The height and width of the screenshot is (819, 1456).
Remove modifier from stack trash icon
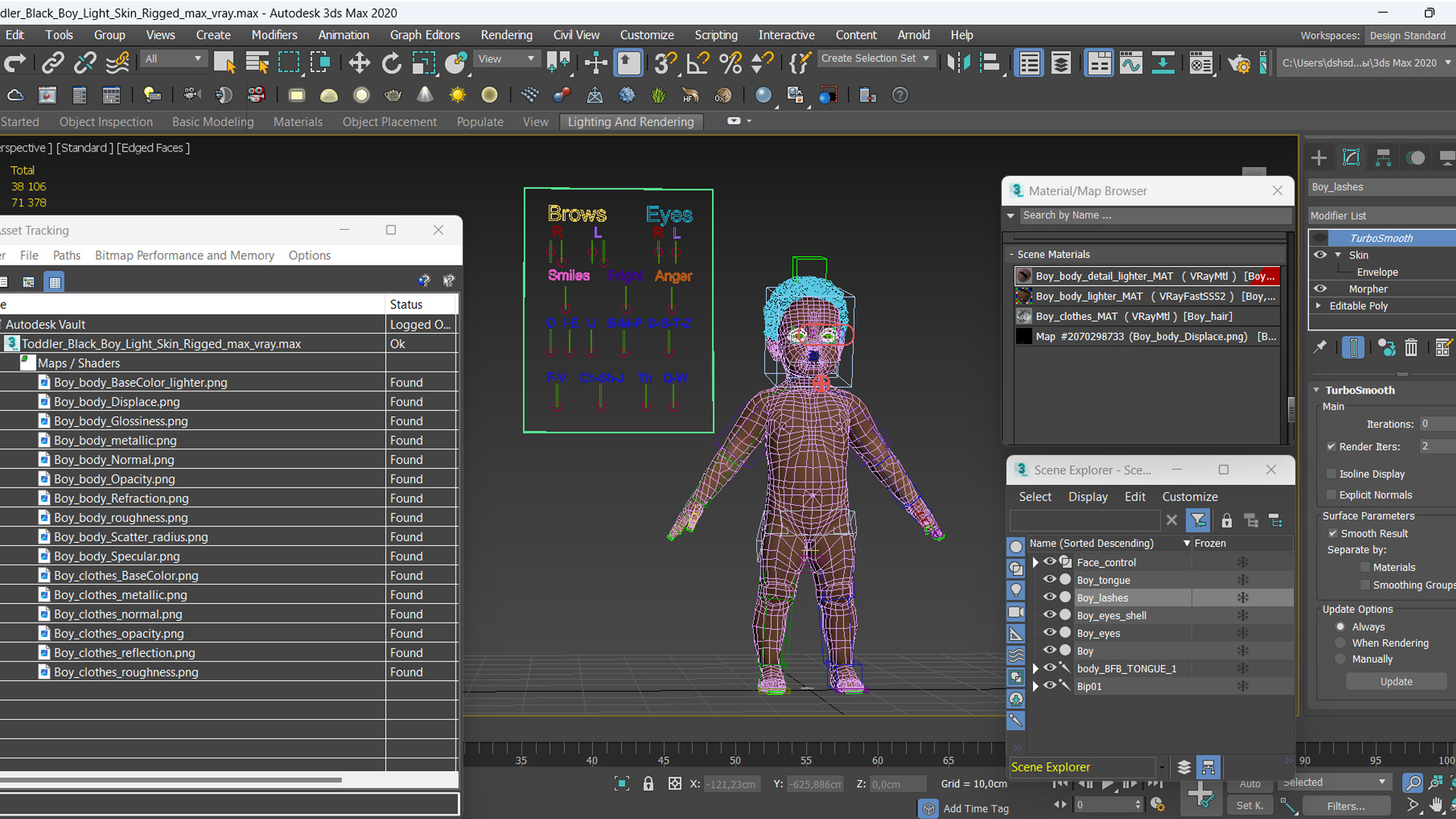point(1410,347)
